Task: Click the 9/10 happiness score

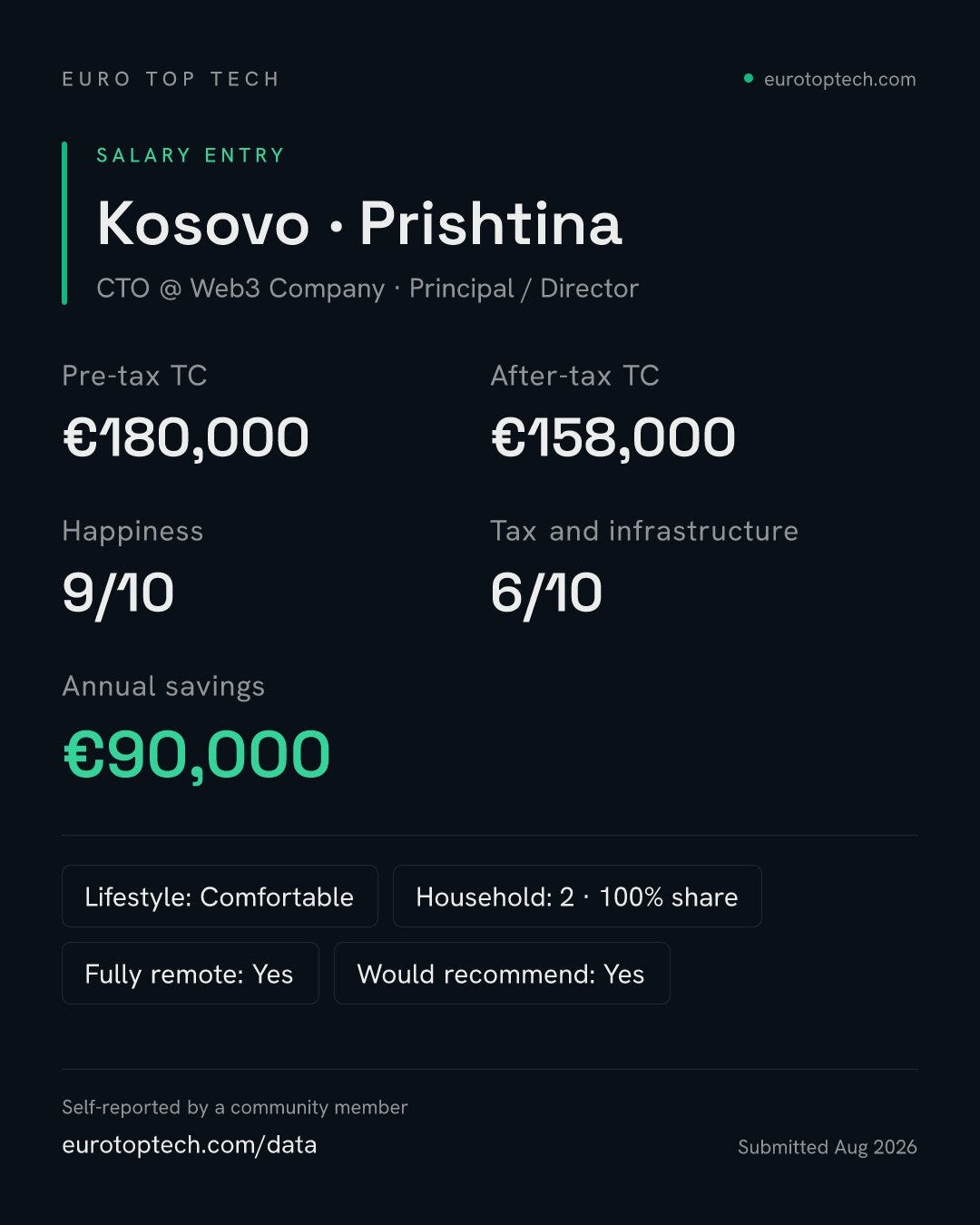Action: tap(118, 593)
